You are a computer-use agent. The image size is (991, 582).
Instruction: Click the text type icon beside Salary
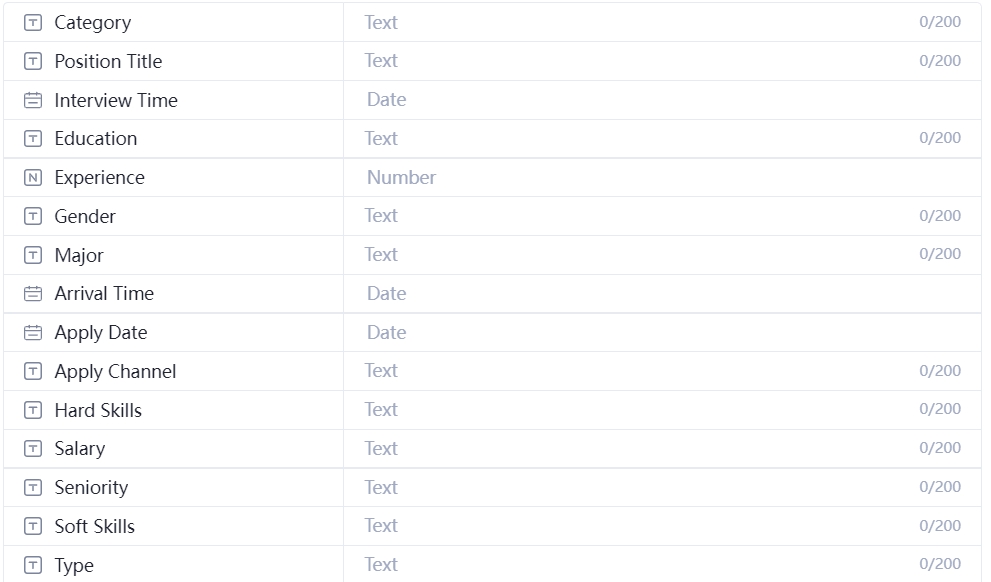pos(33,448)
